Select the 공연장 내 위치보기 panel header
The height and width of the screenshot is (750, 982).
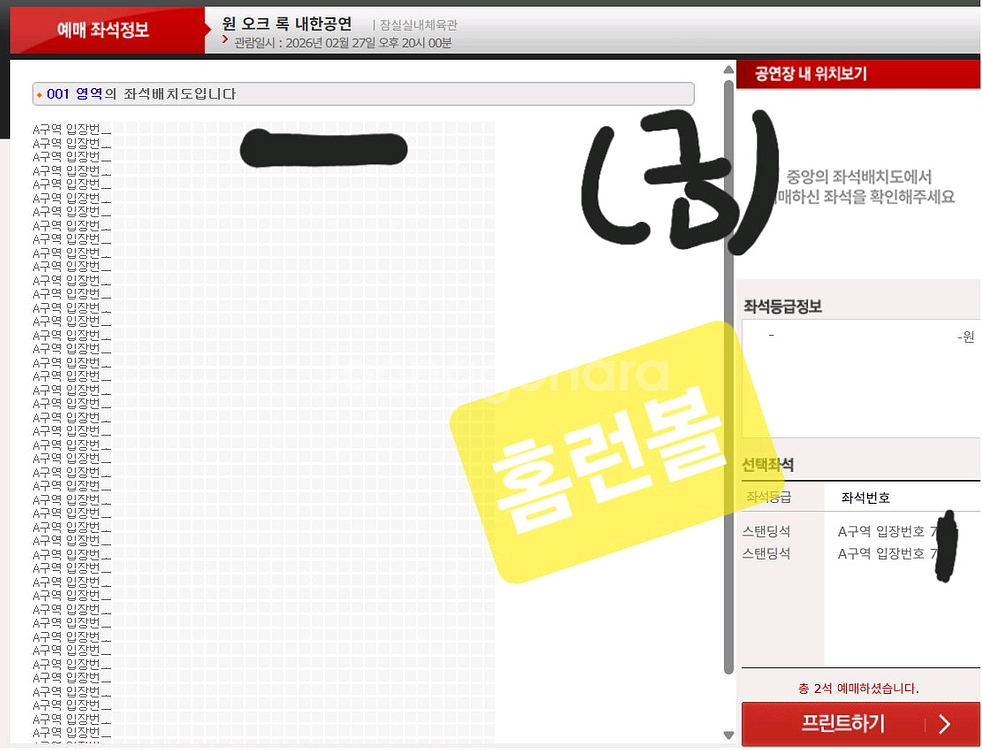tap(811, 73)
